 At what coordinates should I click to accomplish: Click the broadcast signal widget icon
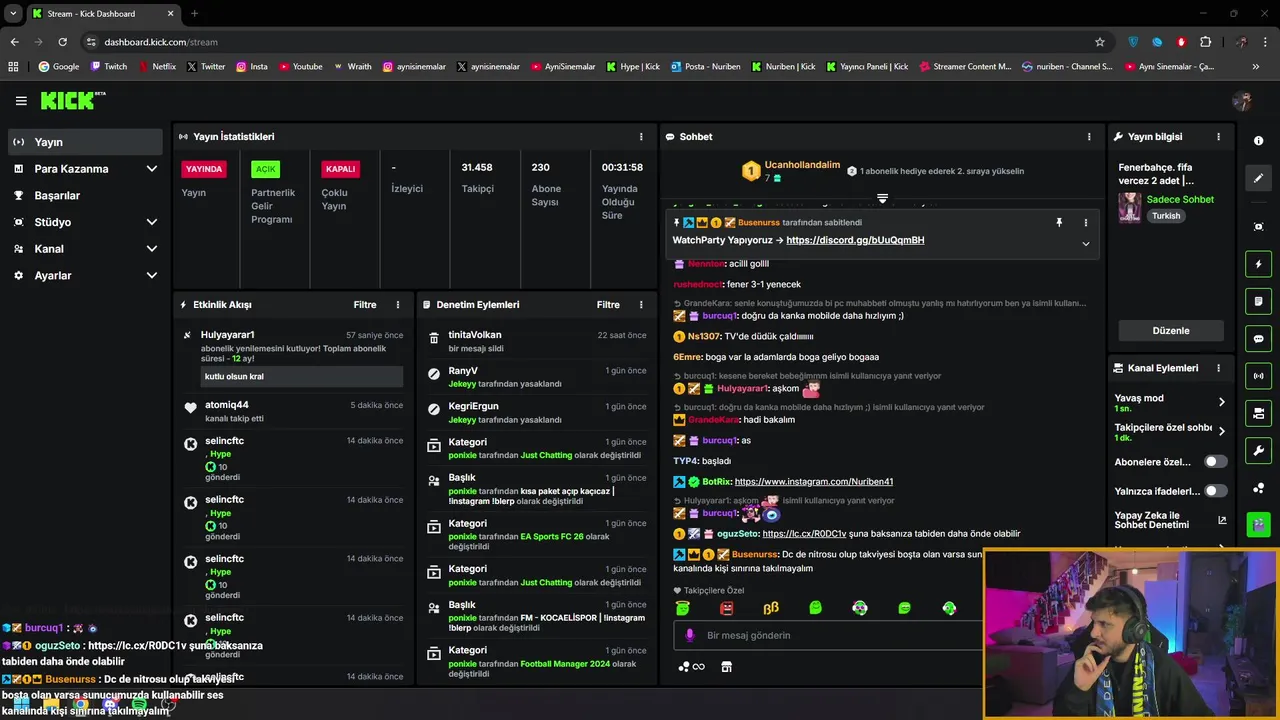point(1259,376)
